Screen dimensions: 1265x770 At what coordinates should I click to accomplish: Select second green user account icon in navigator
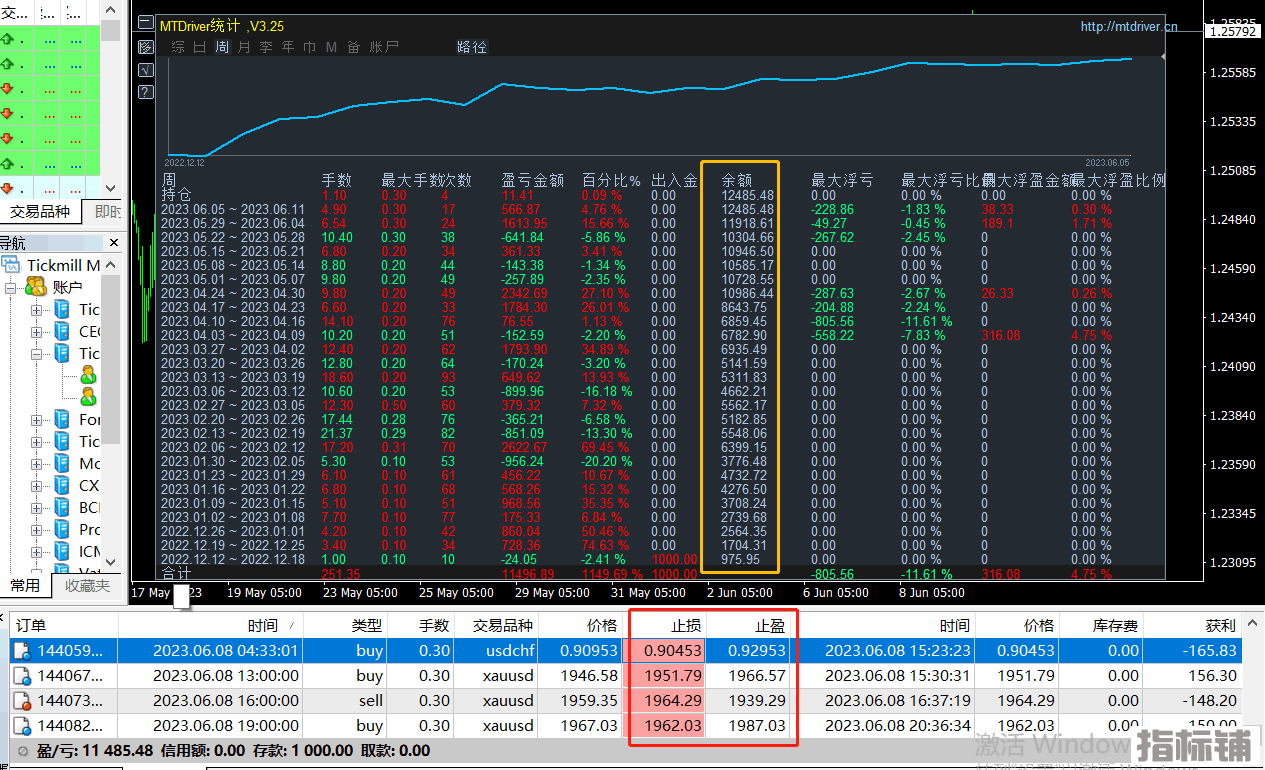coord(88,397)
